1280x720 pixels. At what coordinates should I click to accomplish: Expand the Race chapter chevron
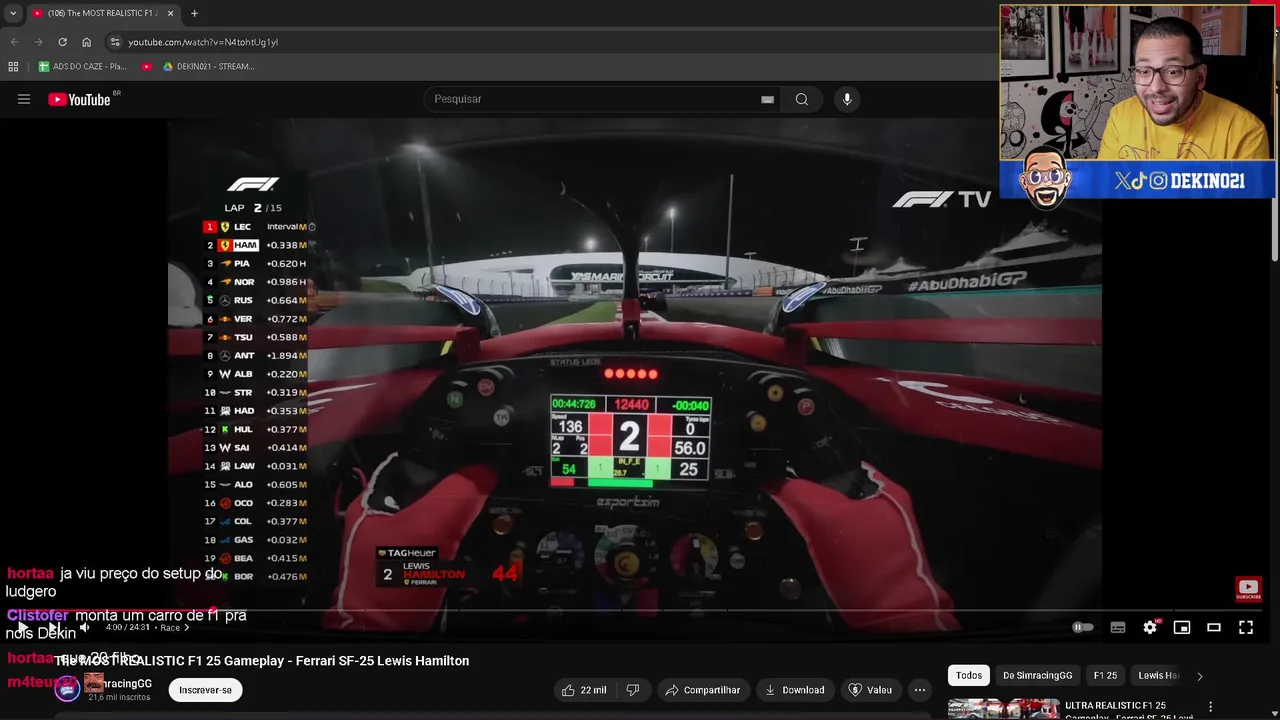coord(186,628)
